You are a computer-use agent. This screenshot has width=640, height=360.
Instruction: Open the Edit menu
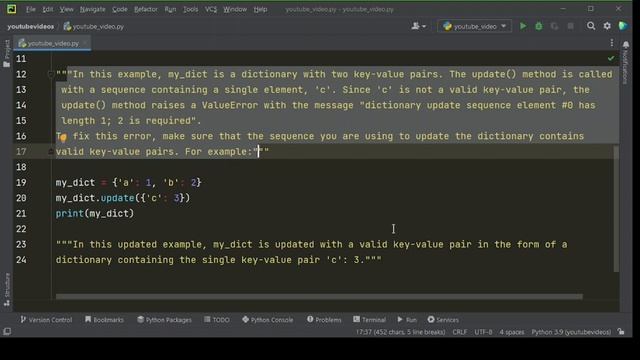click(47, 9)
